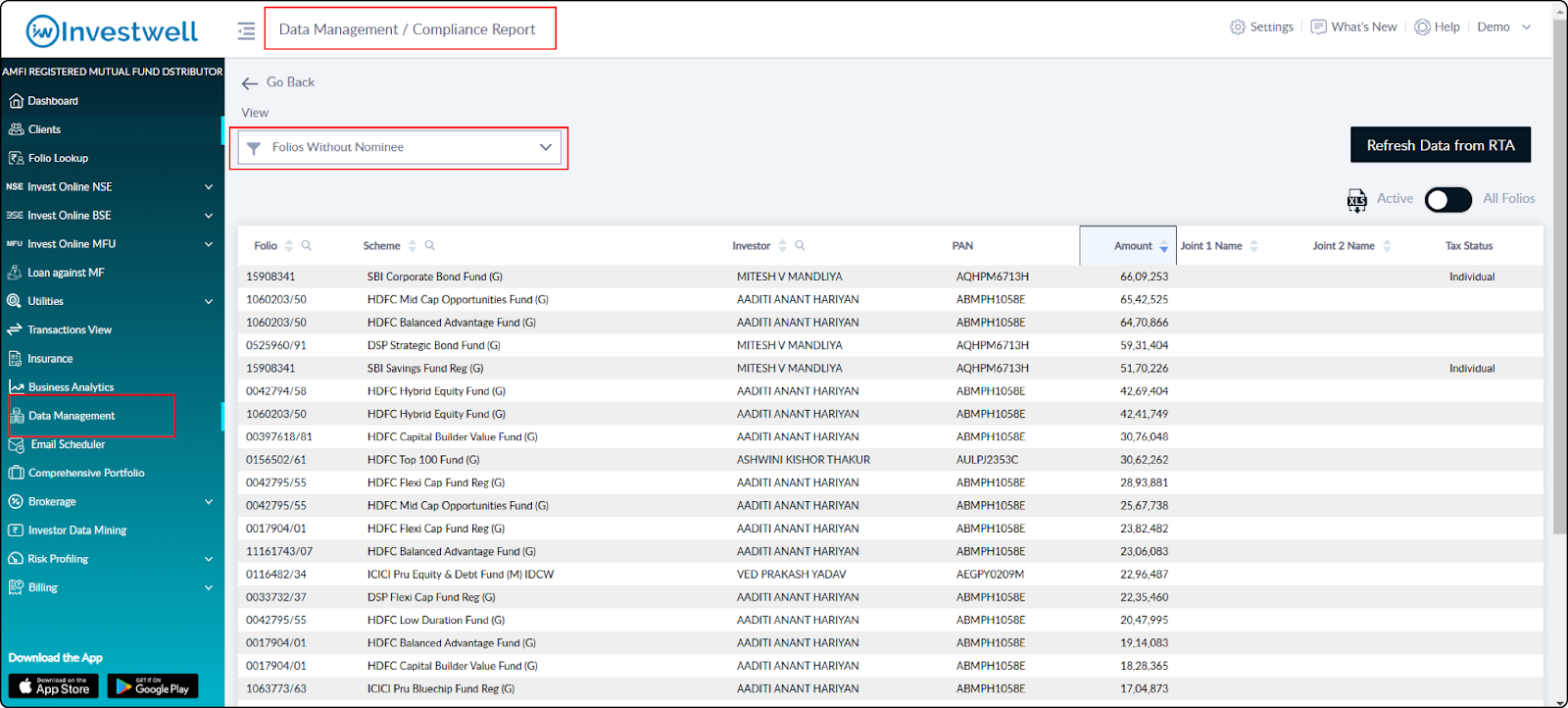This screenshot has width=1568, height=708.
Task: Click the Loan against MF icon
Action: click(15, 273)
